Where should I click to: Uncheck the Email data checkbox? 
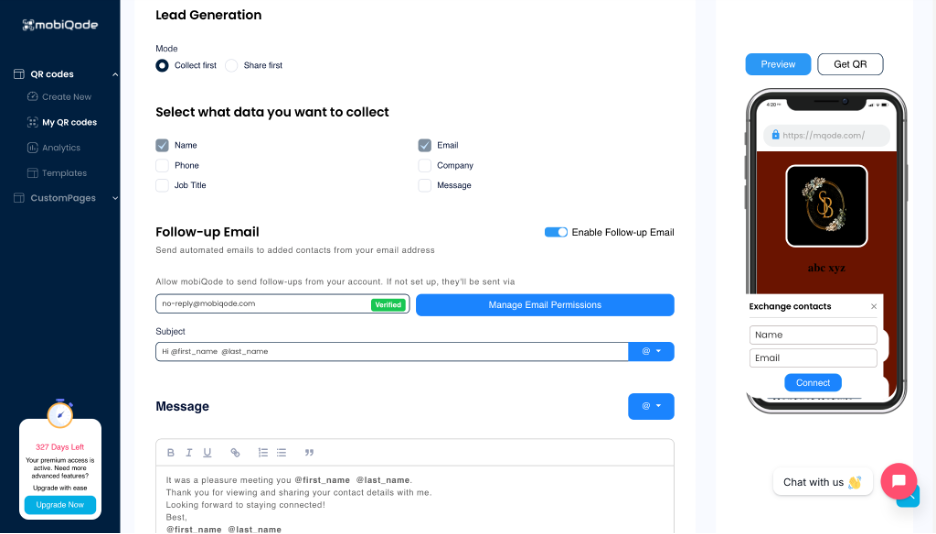click(x=425, y=145)
